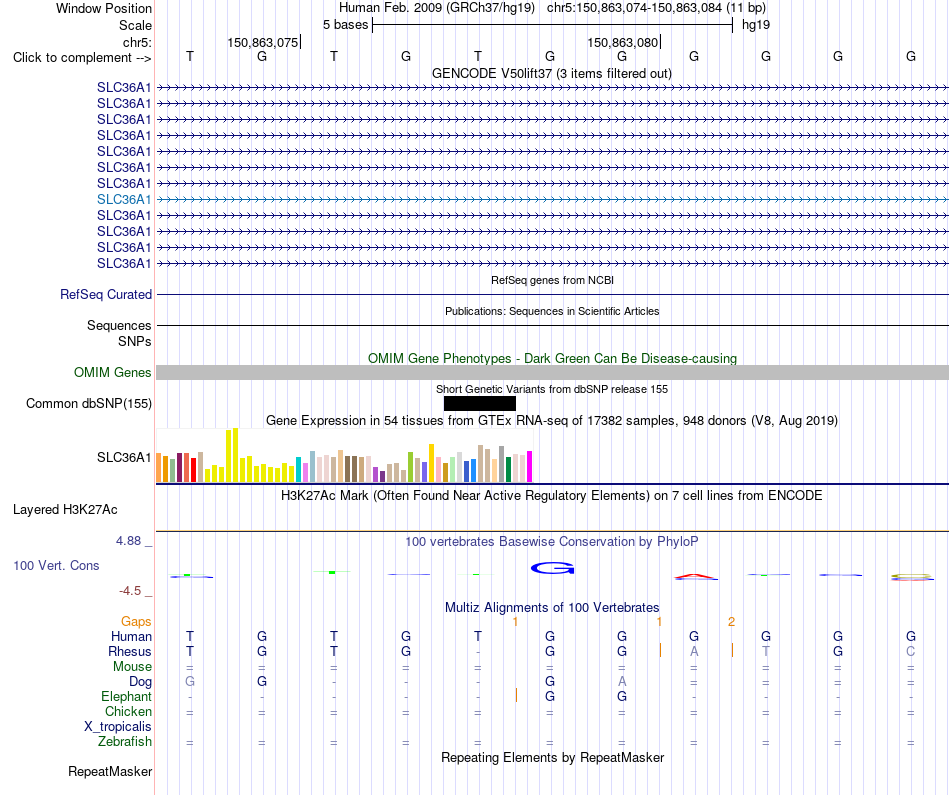Select the Rhesus species label
This screenshot has height=795, width=950.
[x=130, y=651]
